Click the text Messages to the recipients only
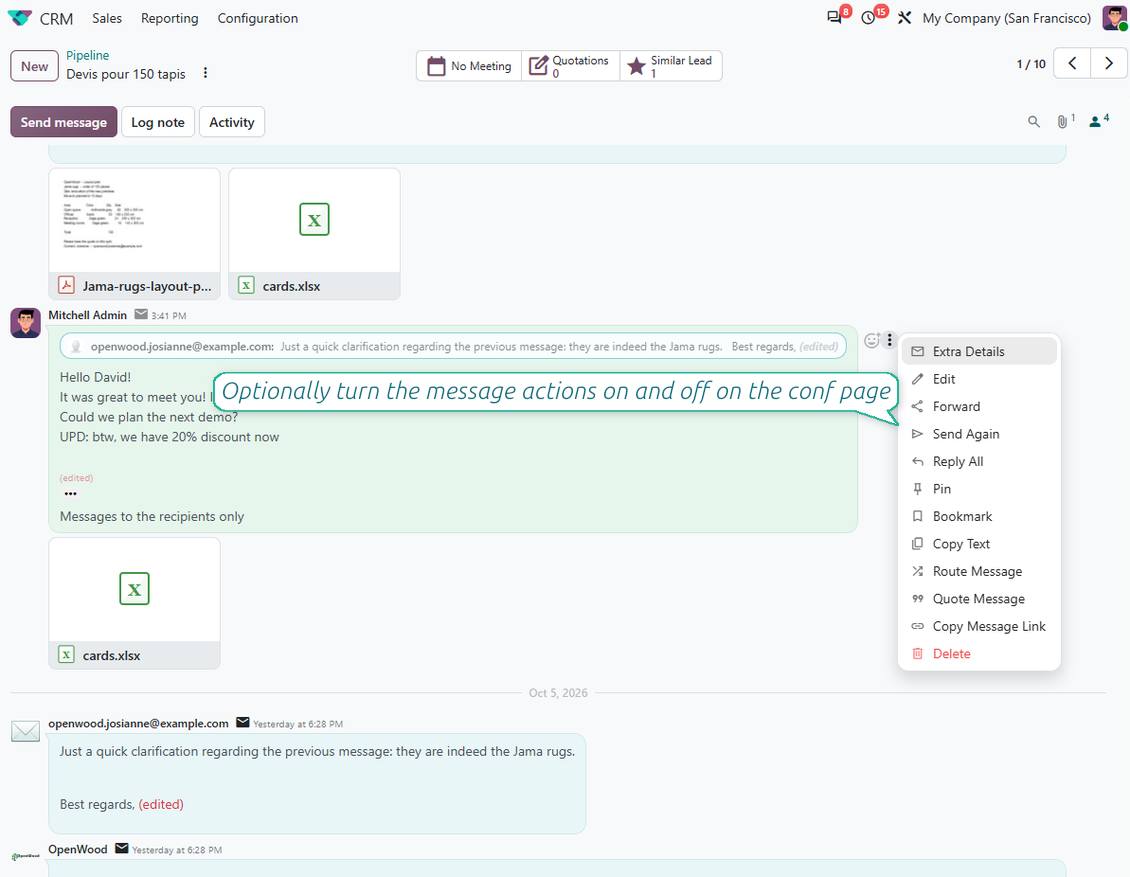This screenshot has height=877, width=1130. point(152,516)
